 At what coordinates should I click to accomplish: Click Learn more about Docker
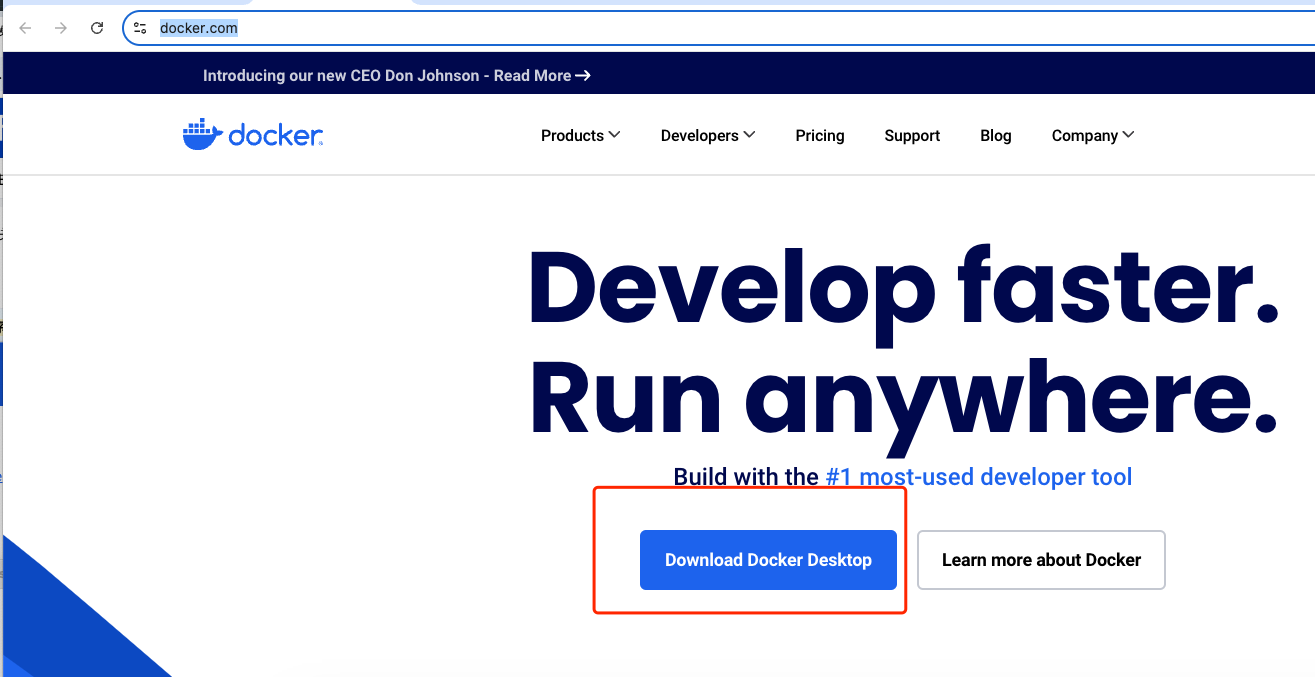tap(1040, 560)
